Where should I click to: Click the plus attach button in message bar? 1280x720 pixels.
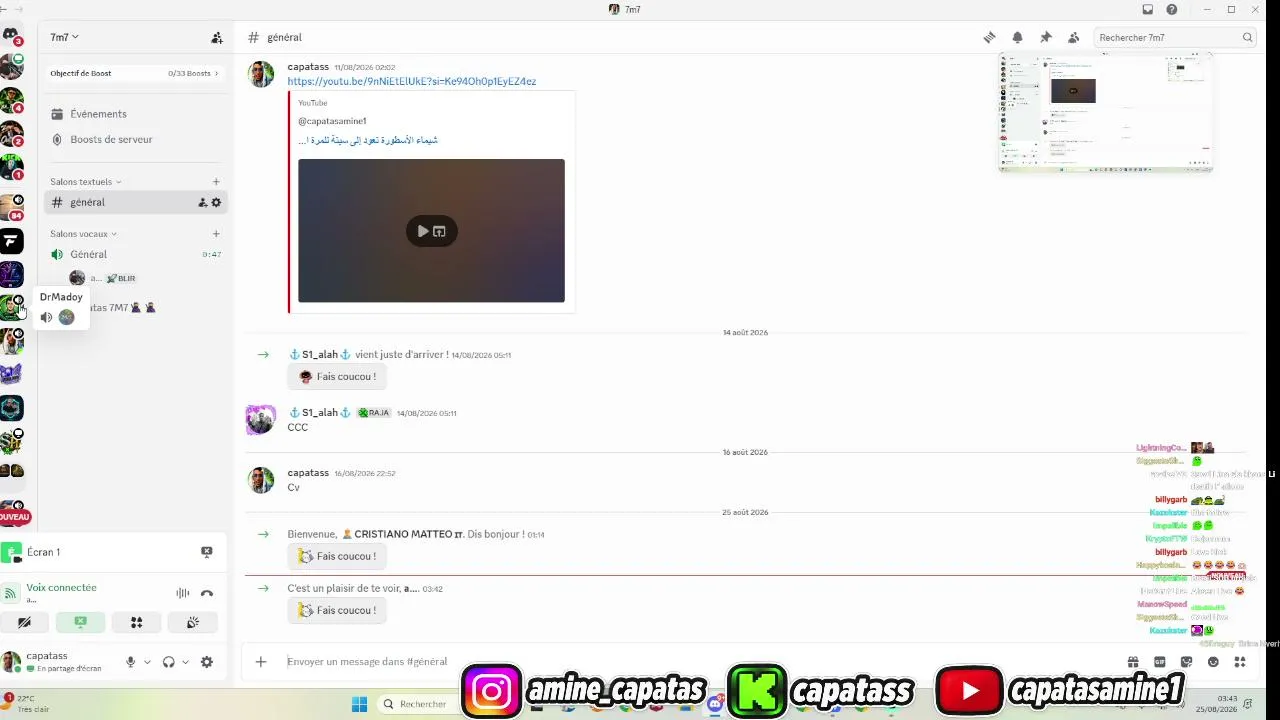261,661
